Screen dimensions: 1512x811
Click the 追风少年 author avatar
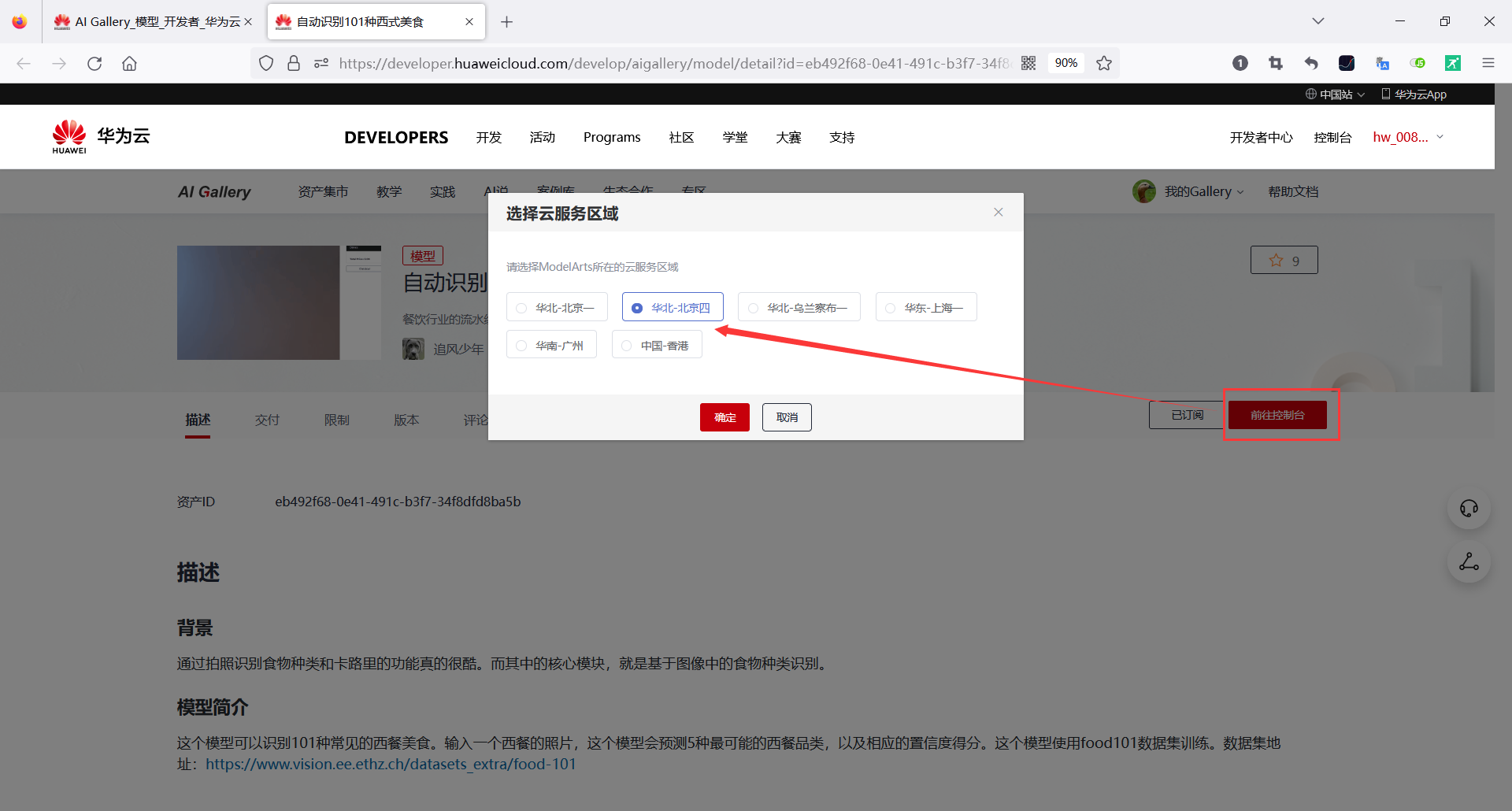point(413,348)
